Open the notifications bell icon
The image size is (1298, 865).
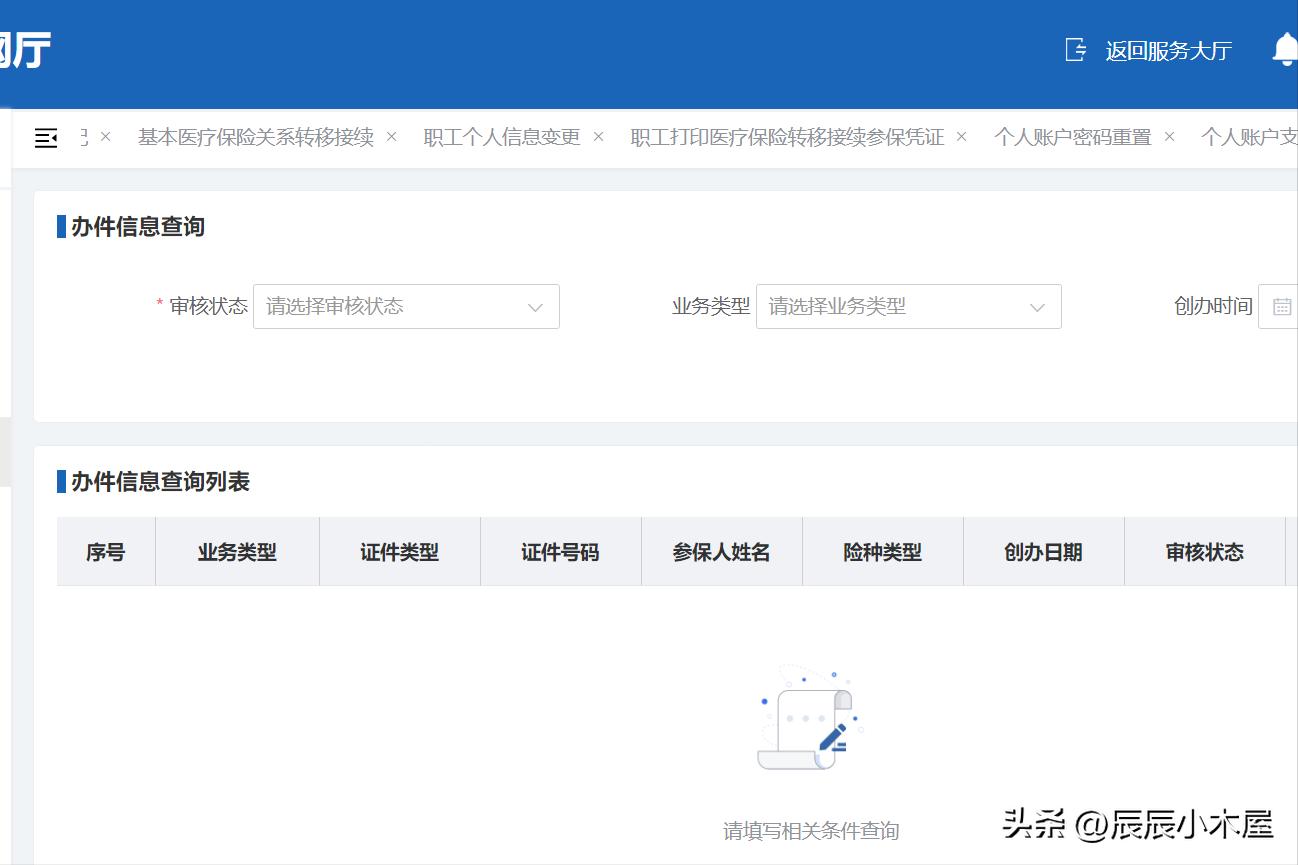pyautogui.click(x=1286, y=50)
